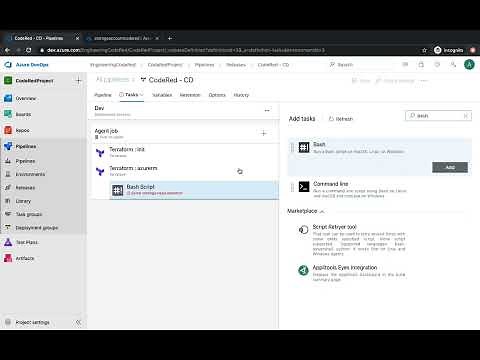This screenshot has height=360, width=480.
Task: Open the more actions ellipsis beside Create release
Action: [424, 81]
